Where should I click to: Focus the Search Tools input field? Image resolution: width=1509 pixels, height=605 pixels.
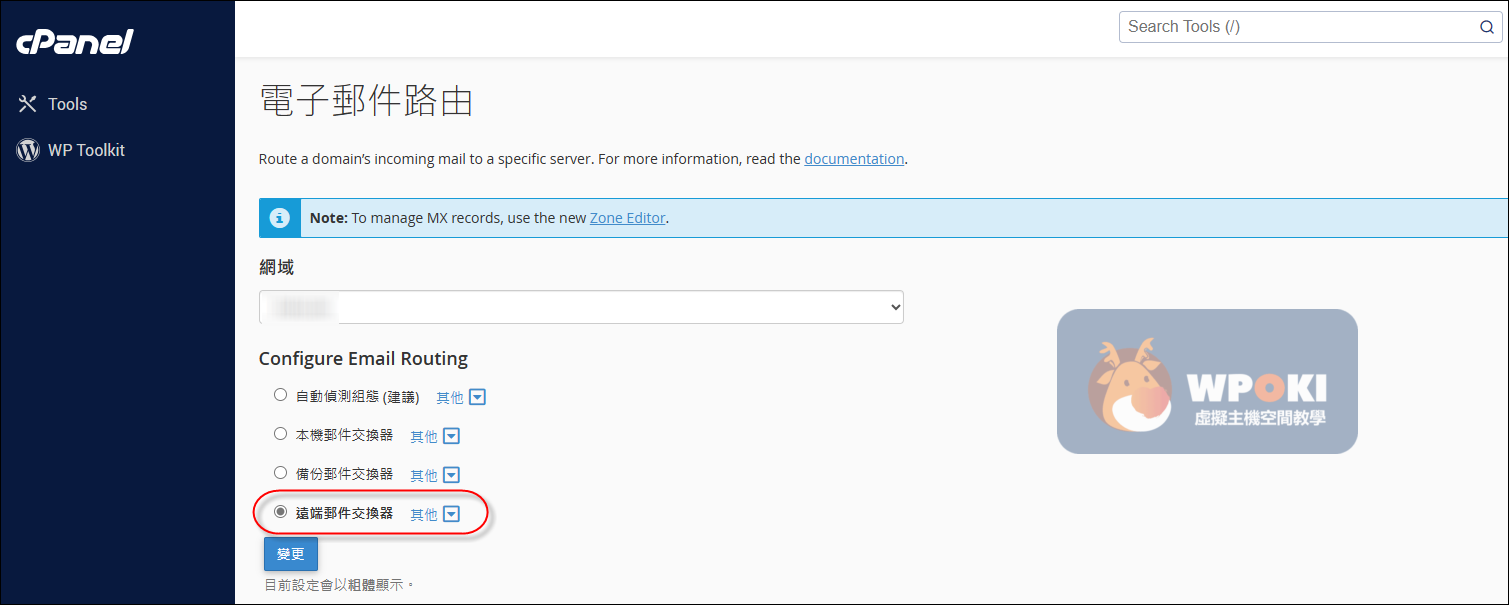[1295, 27]
